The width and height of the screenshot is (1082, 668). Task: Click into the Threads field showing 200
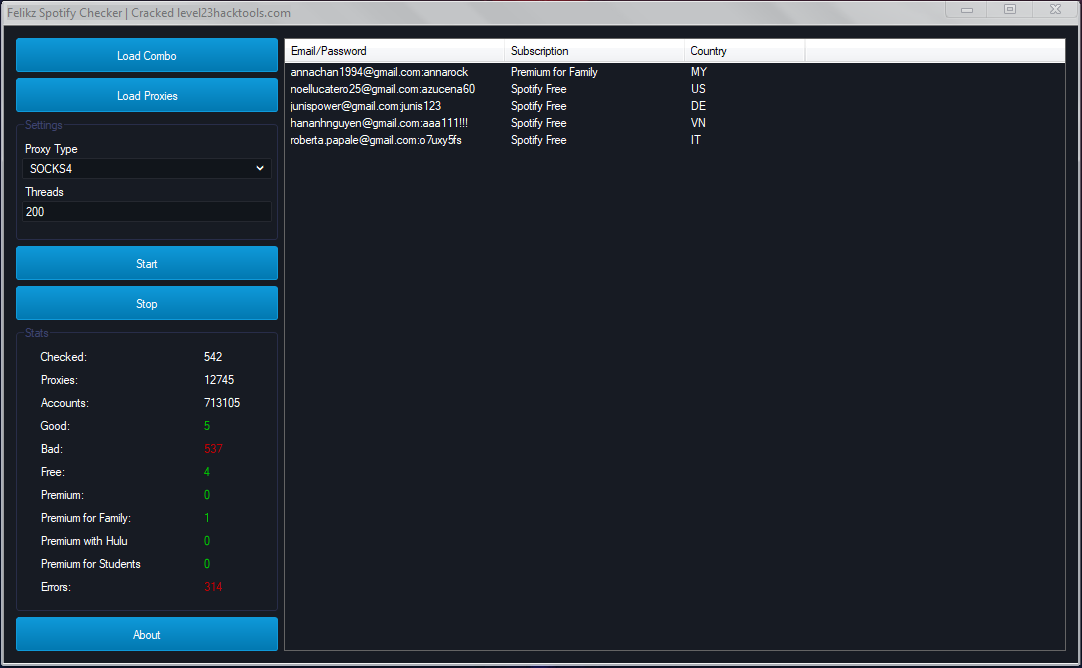146,212
